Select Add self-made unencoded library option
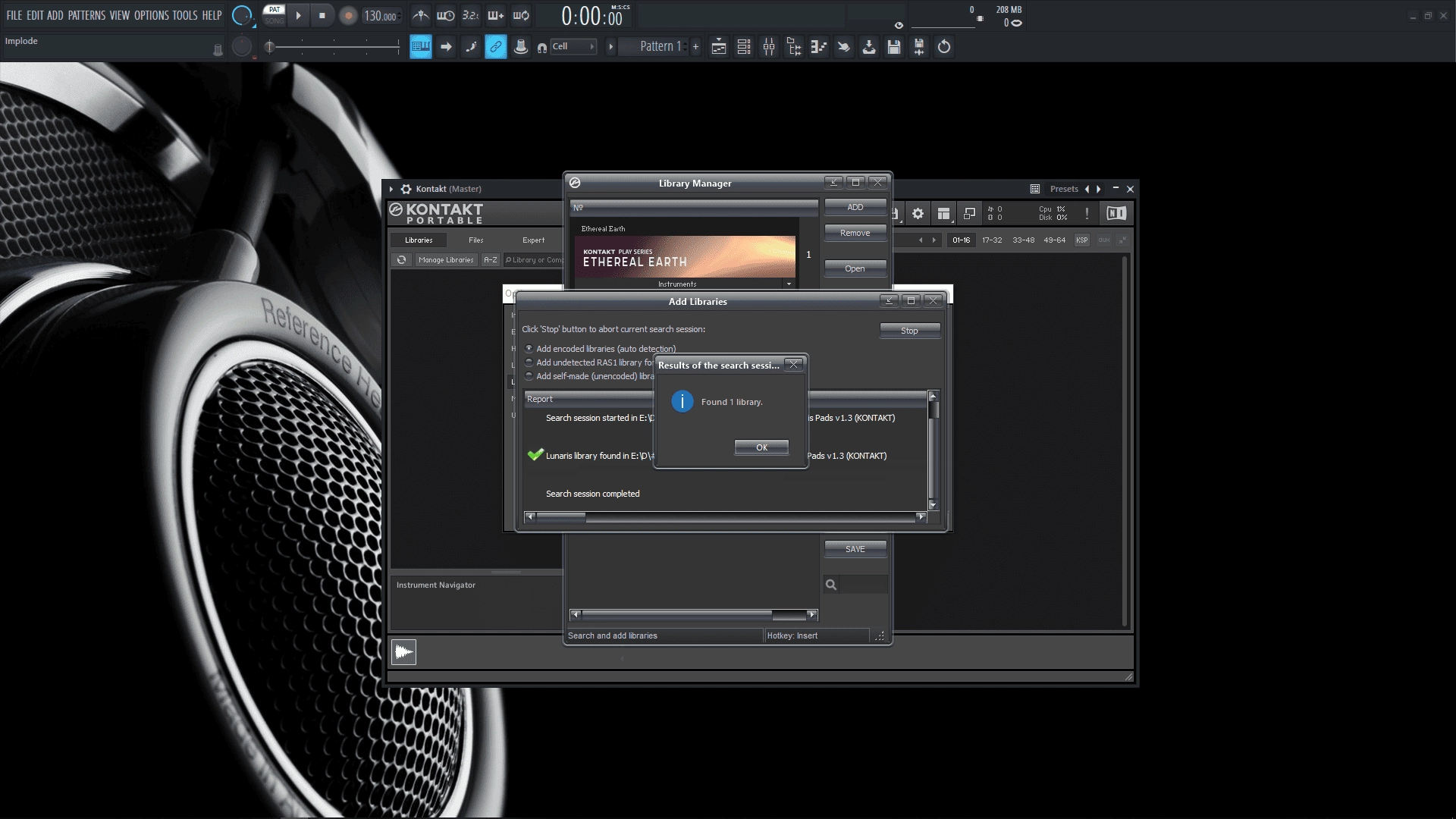The height and width of the screenshot is (819, 1456). click(x=529, y=376)
